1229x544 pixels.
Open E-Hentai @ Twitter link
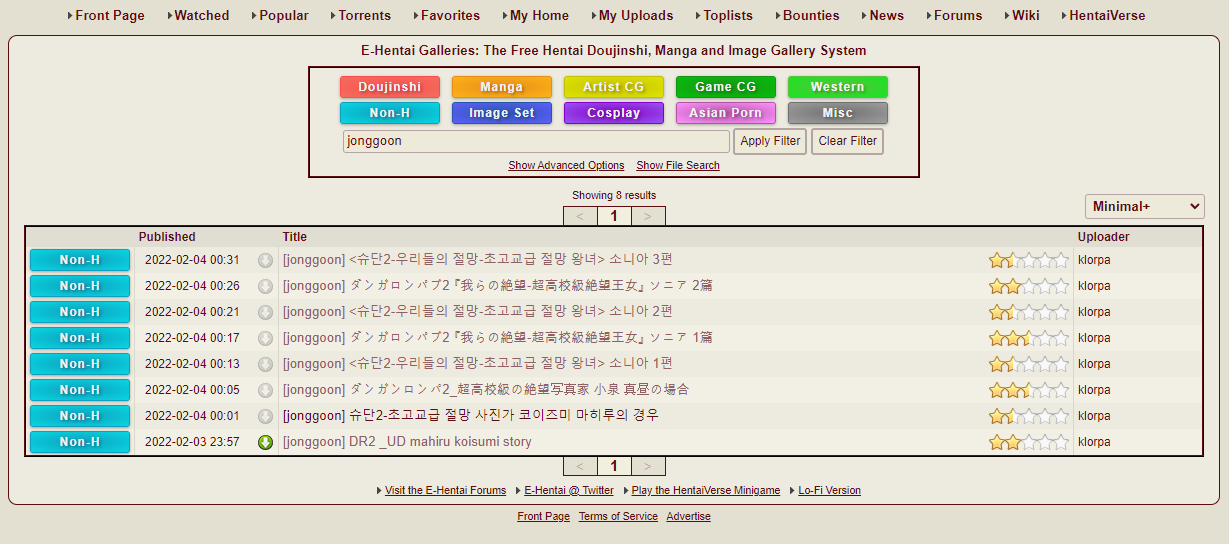tap(569, 490)
